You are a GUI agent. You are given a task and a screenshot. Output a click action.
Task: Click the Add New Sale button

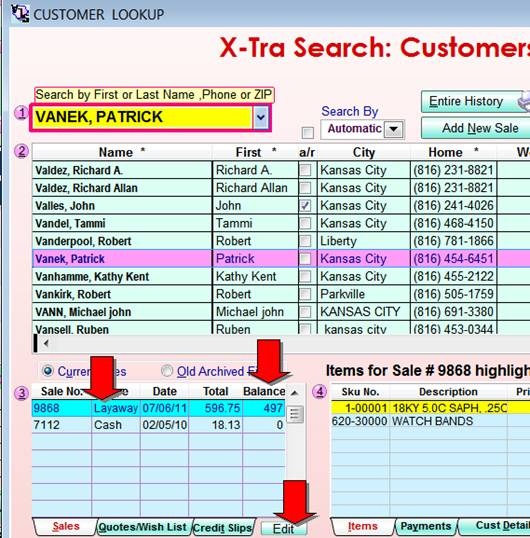pos(475,128)
